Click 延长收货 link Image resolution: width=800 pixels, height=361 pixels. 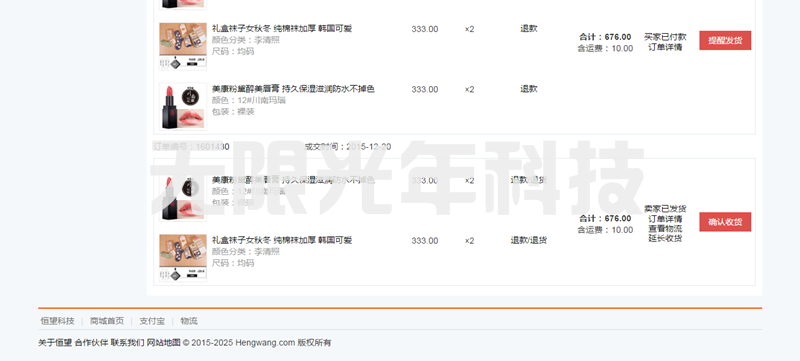pos(665,238)
